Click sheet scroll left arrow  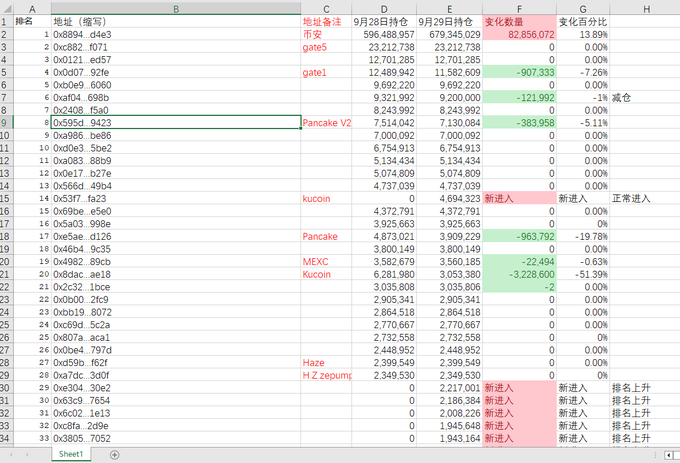point(11,455)
